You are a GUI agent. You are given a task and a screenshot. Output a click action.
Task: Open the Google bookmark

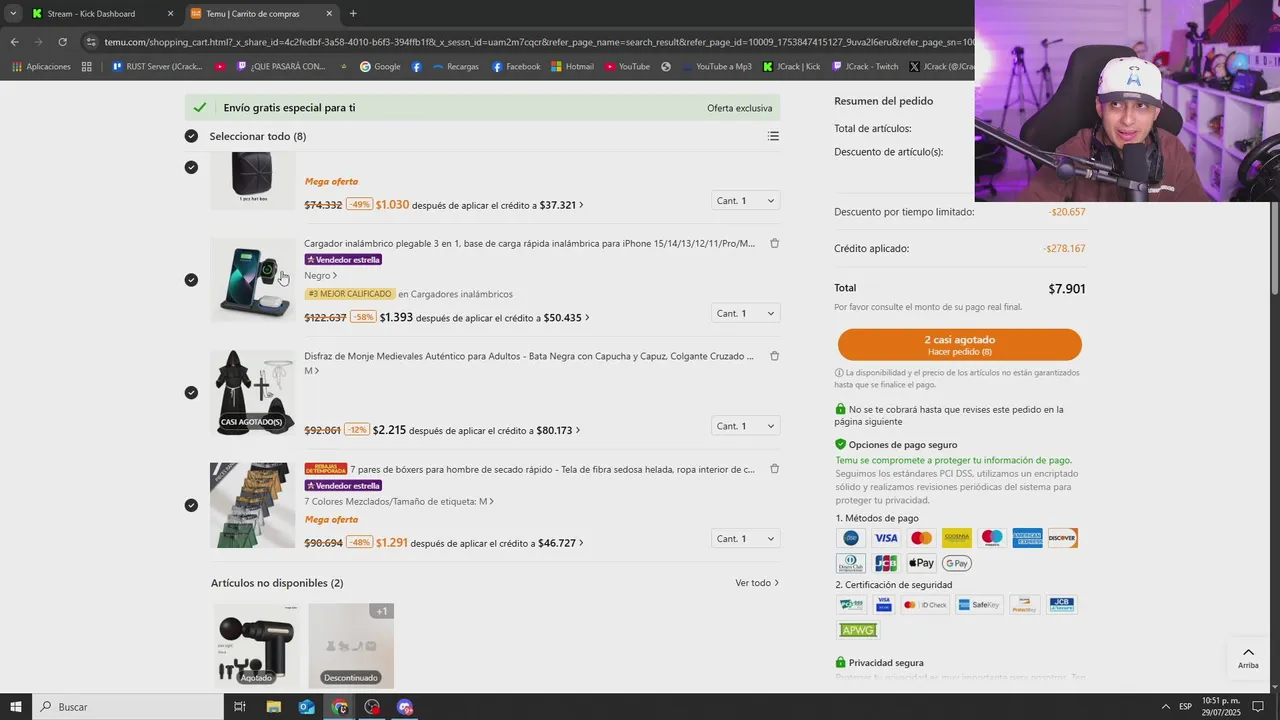pos(380,67)
